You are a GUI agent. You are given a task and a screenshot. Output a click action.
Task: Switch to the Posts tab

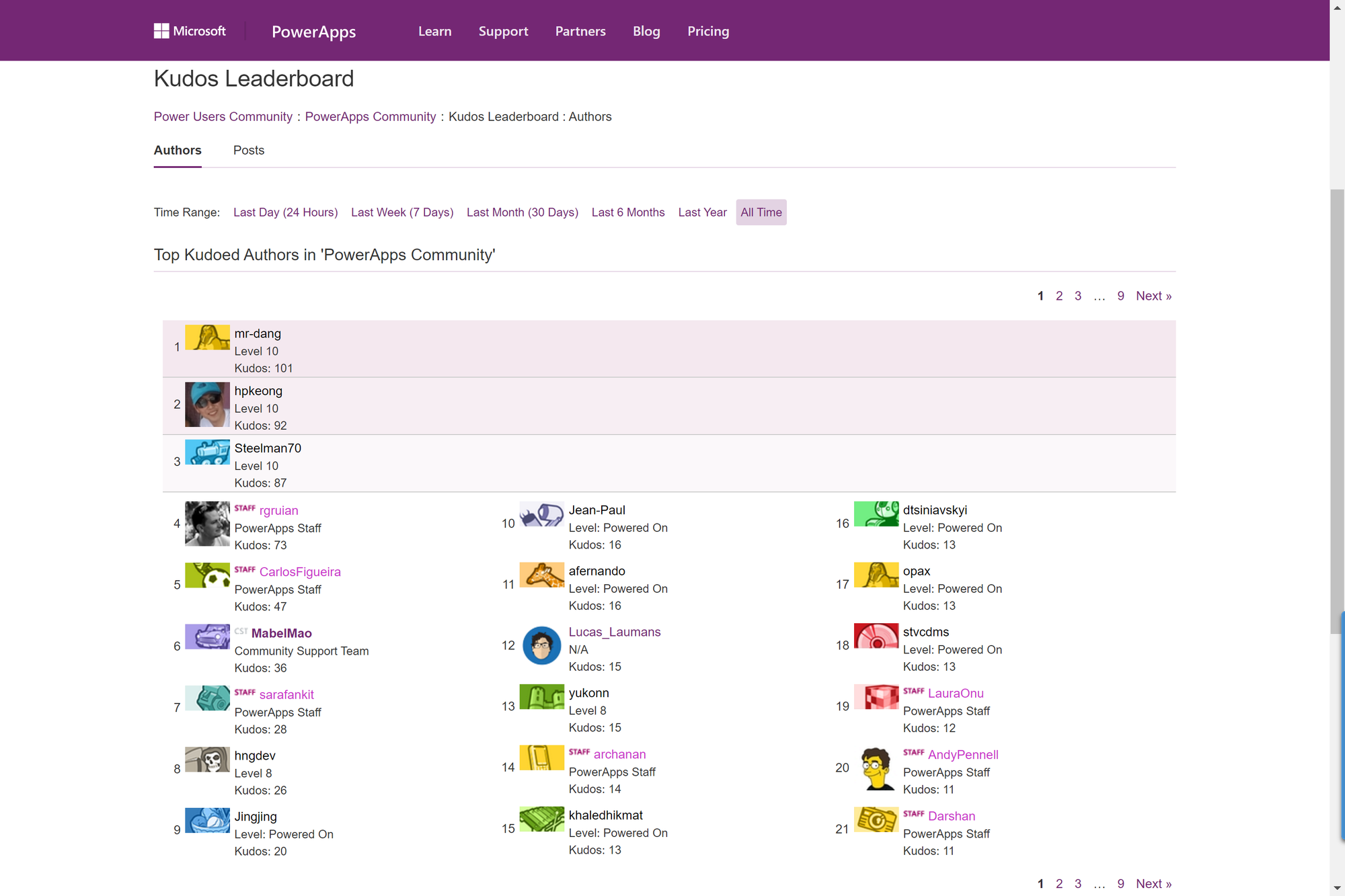248,151
